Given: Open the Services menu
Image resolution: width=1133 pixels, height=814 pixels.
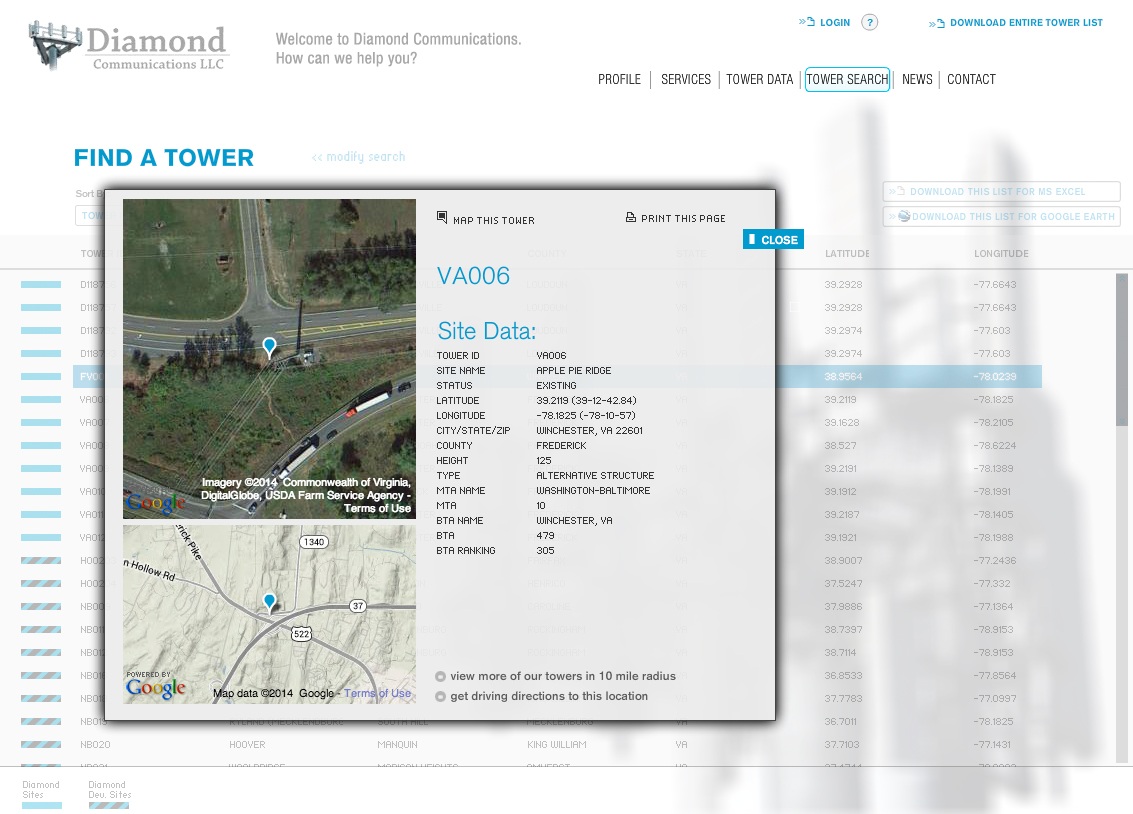Looking at the screenshot, I should (686, 79).
